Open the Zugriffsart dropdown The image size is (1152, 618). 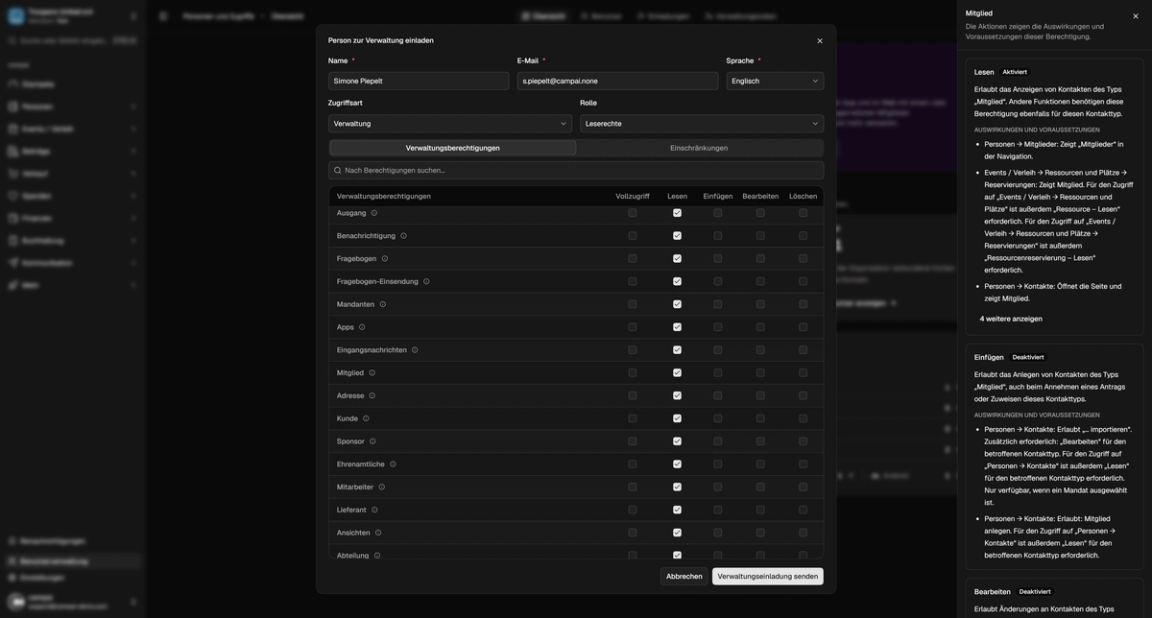pos(450,123)
